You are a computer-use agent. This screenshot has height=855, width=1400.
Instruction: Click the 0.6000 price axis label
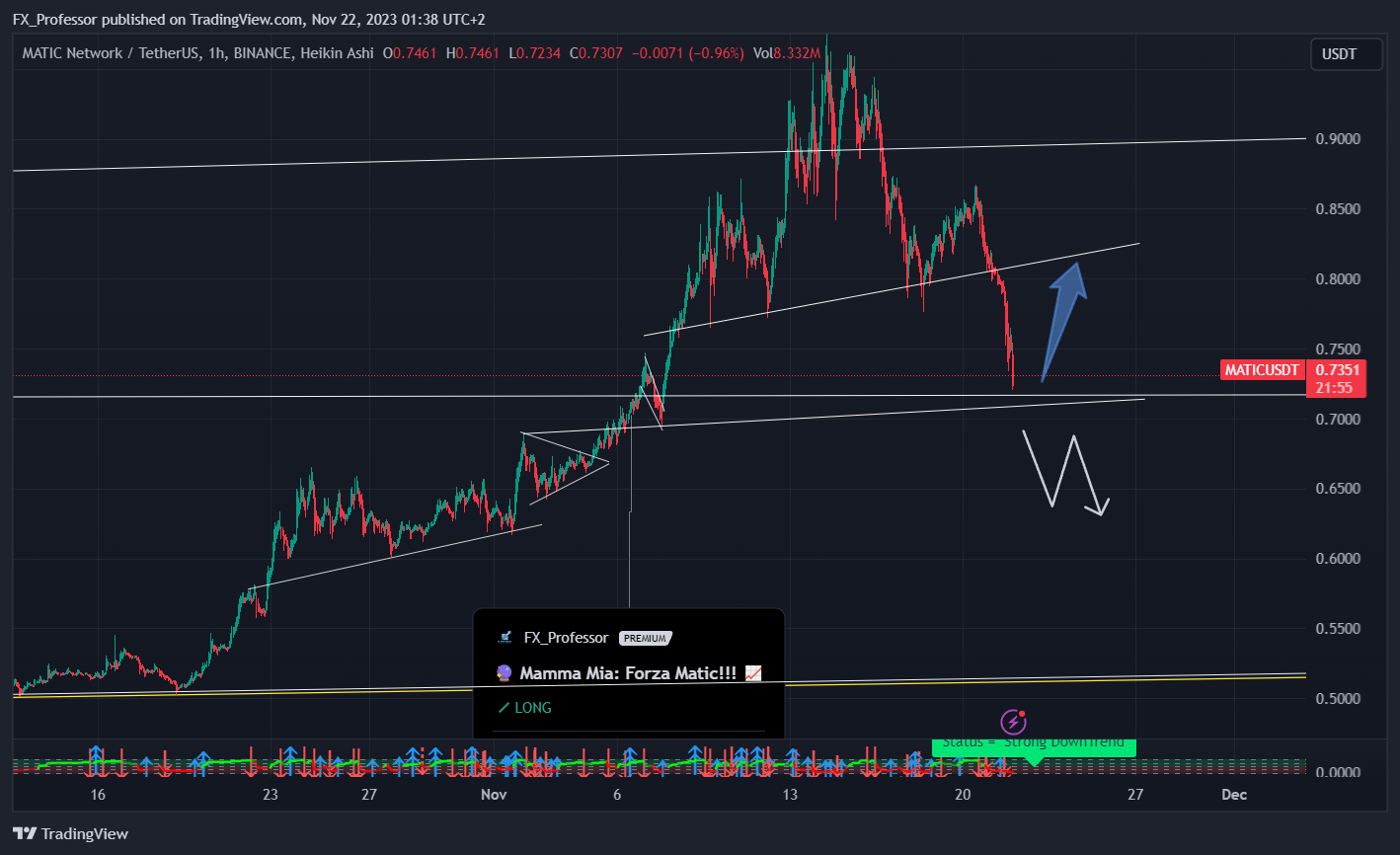click(x=1338, y=559)
